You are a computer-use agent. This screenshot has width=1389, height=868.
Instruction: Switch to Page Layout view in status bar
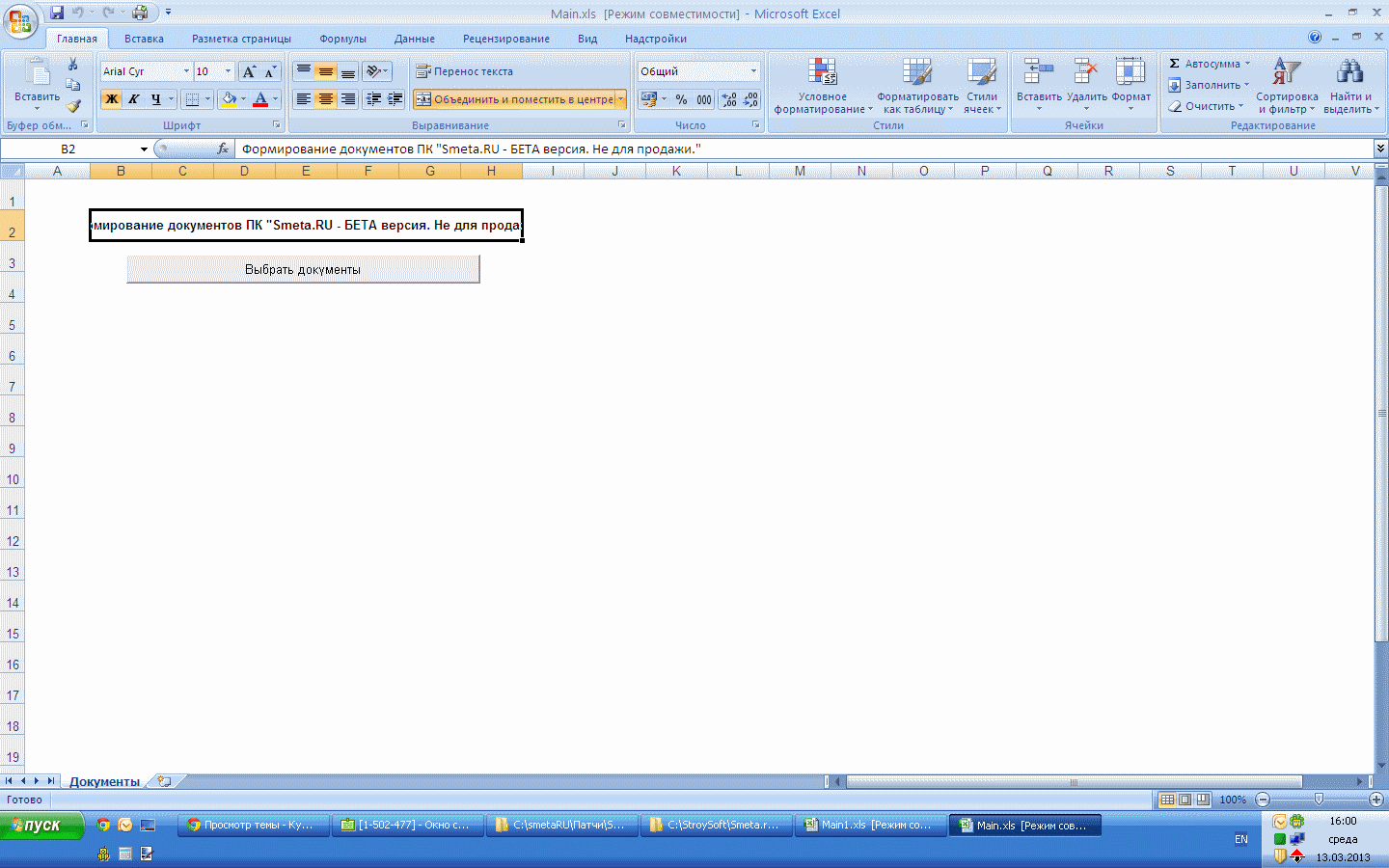coord(1185,800)
